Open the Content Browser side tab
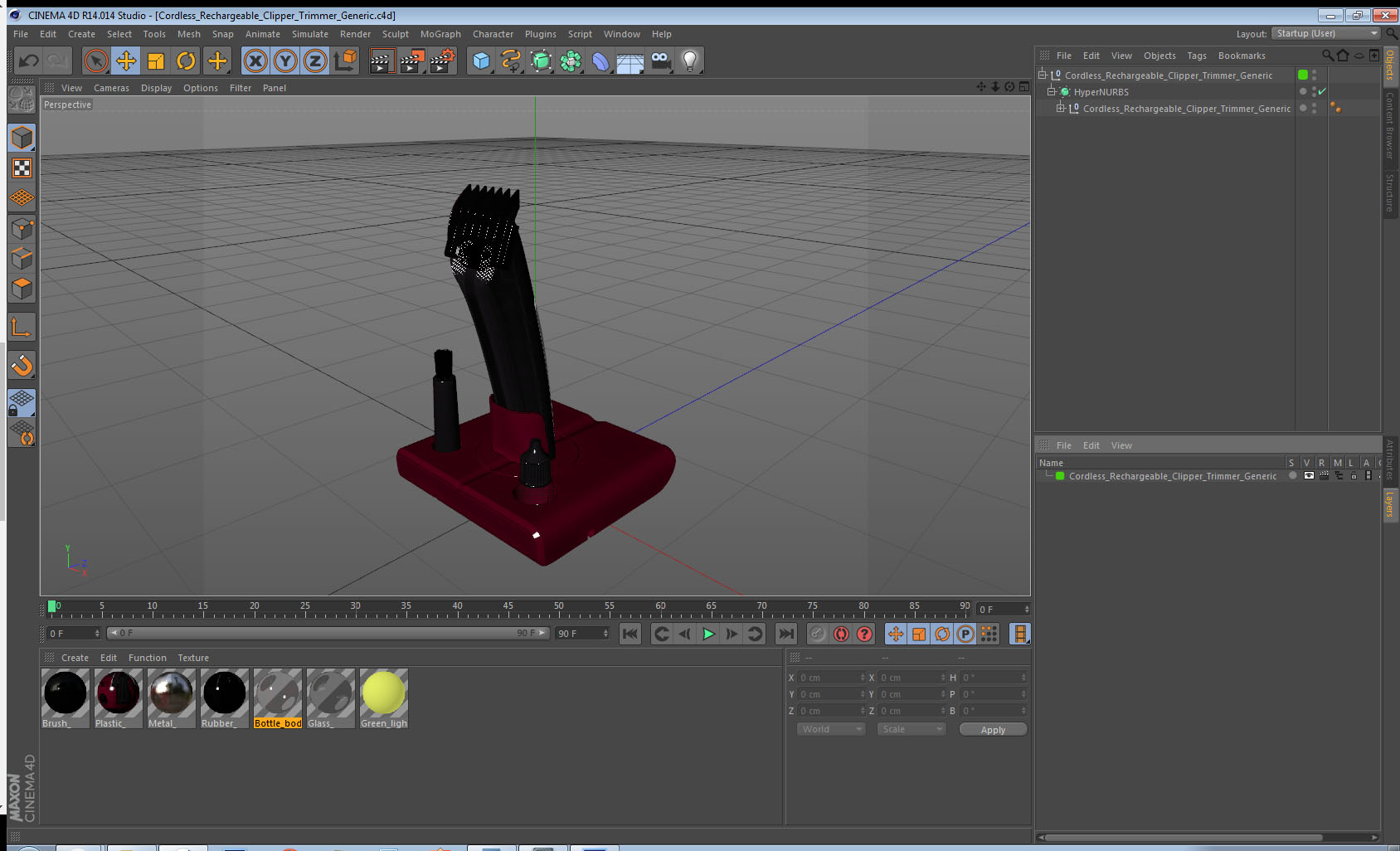Viewport: 1400px width, 851px height. click(x=1390, y=125)
